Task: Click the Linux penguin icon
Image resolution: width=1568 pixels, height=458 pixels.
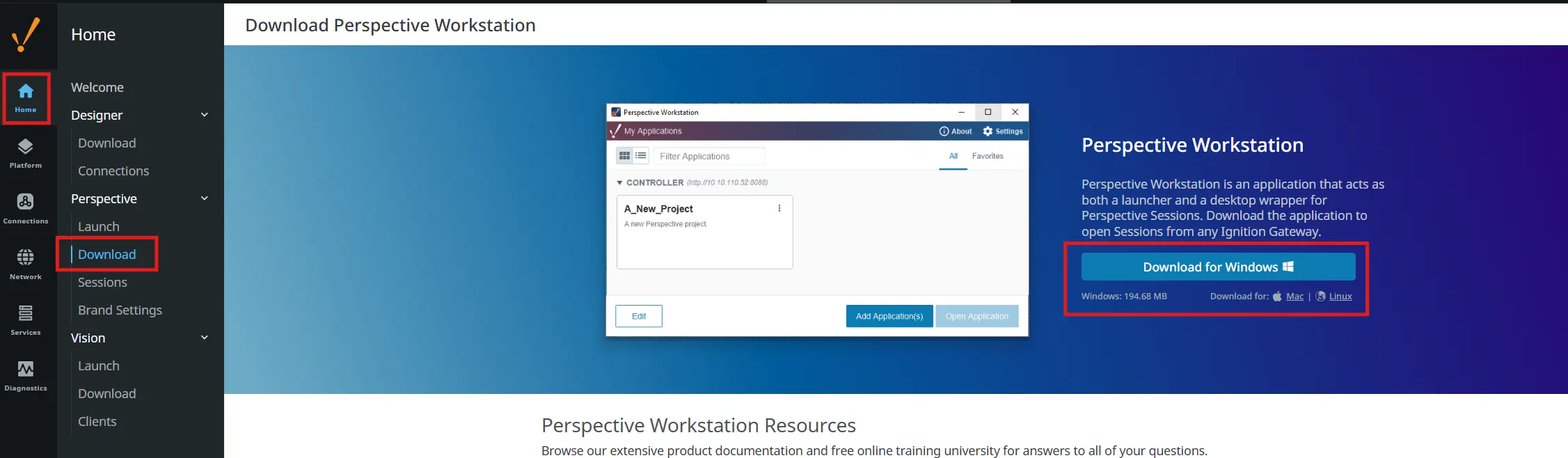Action: (x=1320, y=296)
